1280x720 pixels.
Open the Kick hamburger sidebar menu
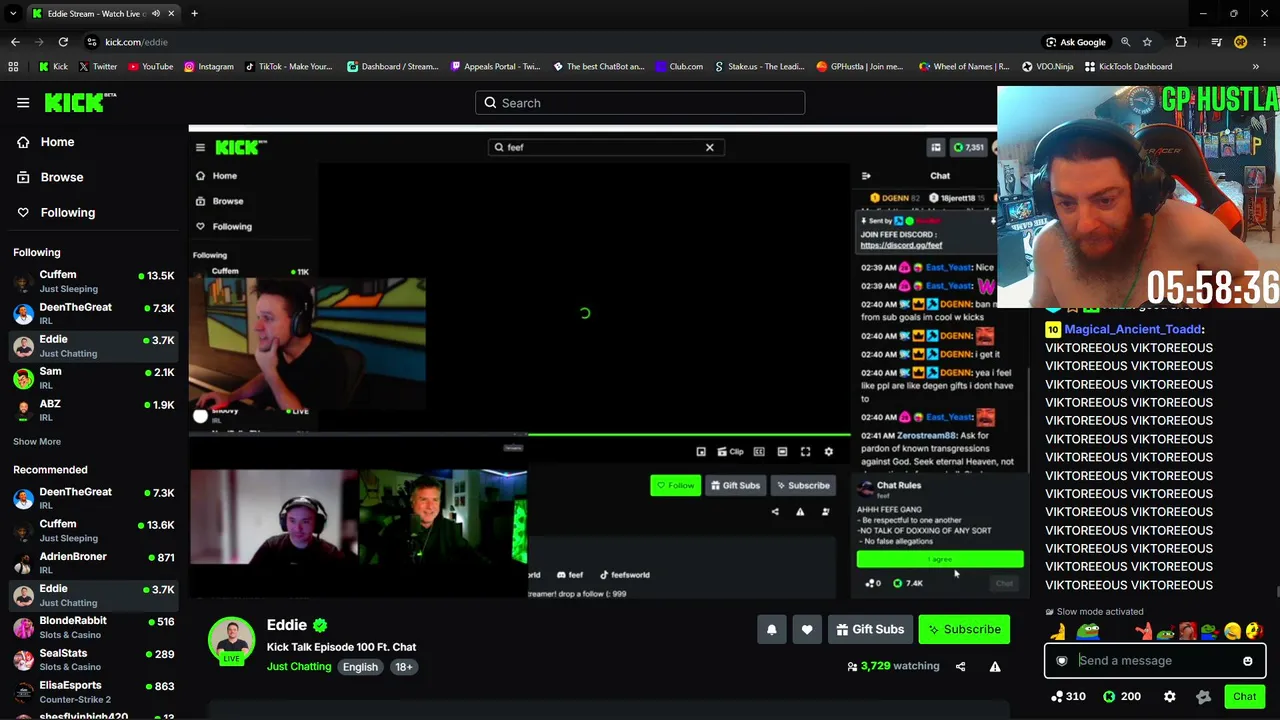click(x=23, y=103)
